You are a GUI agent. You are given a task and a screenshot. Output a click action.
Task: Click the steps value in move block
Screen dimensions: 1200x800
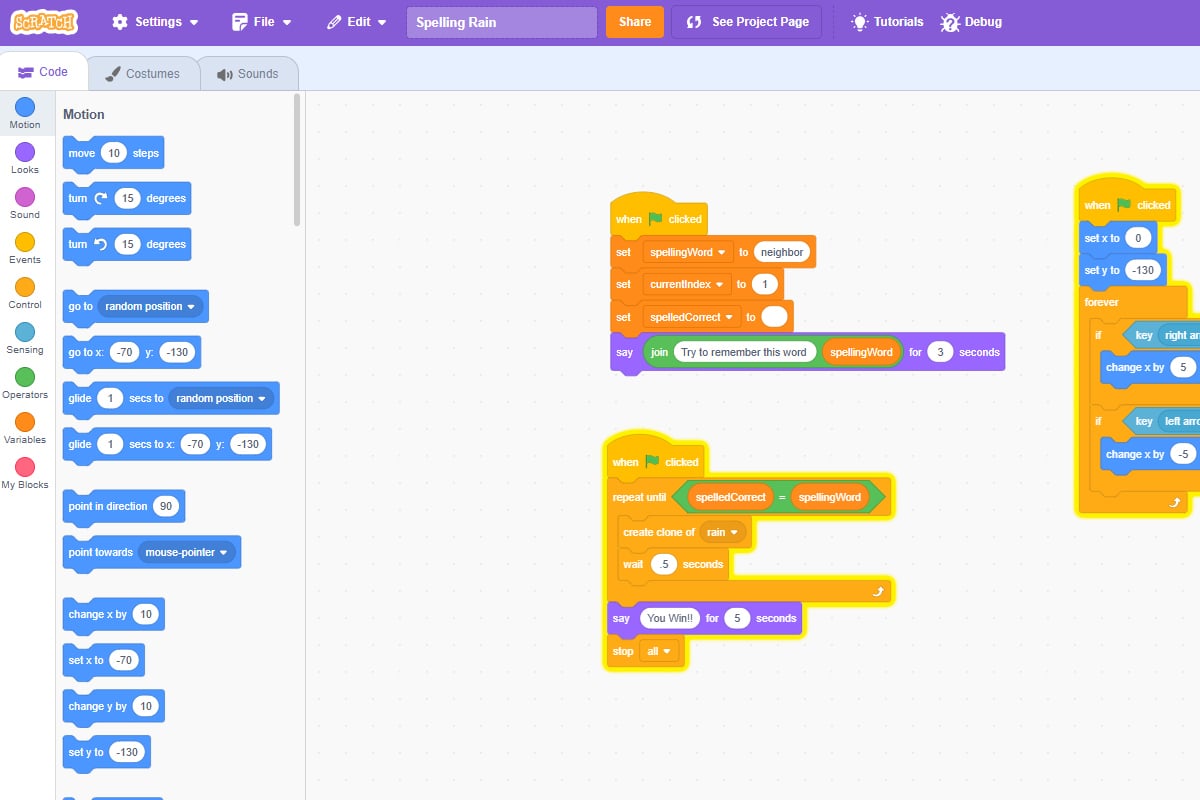point(114,153)
